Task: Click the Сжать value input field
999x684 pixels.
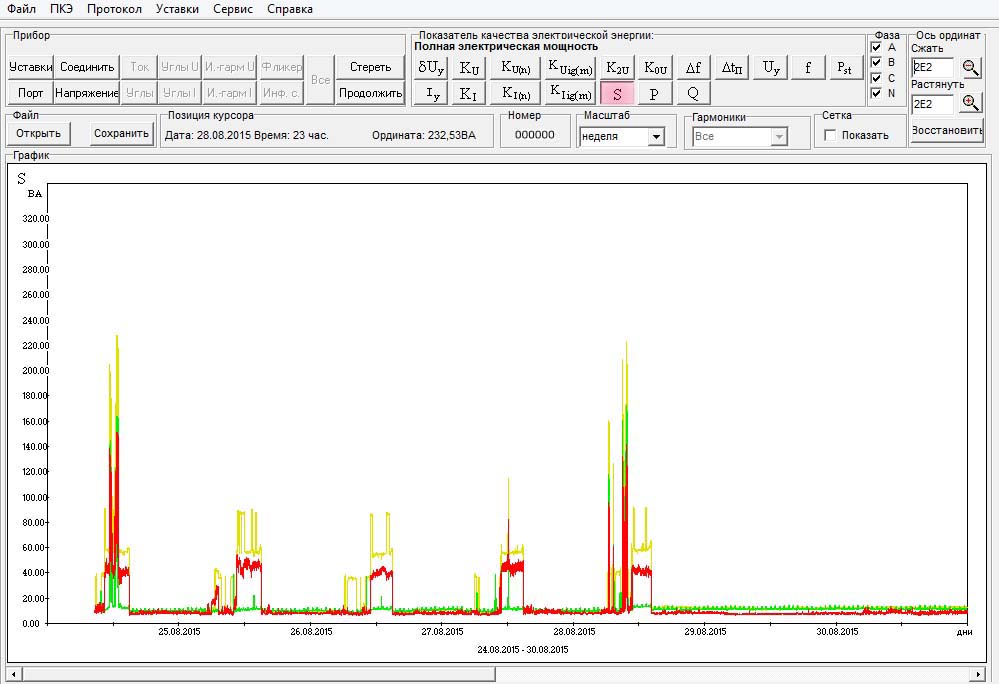Action: point(933,68)
